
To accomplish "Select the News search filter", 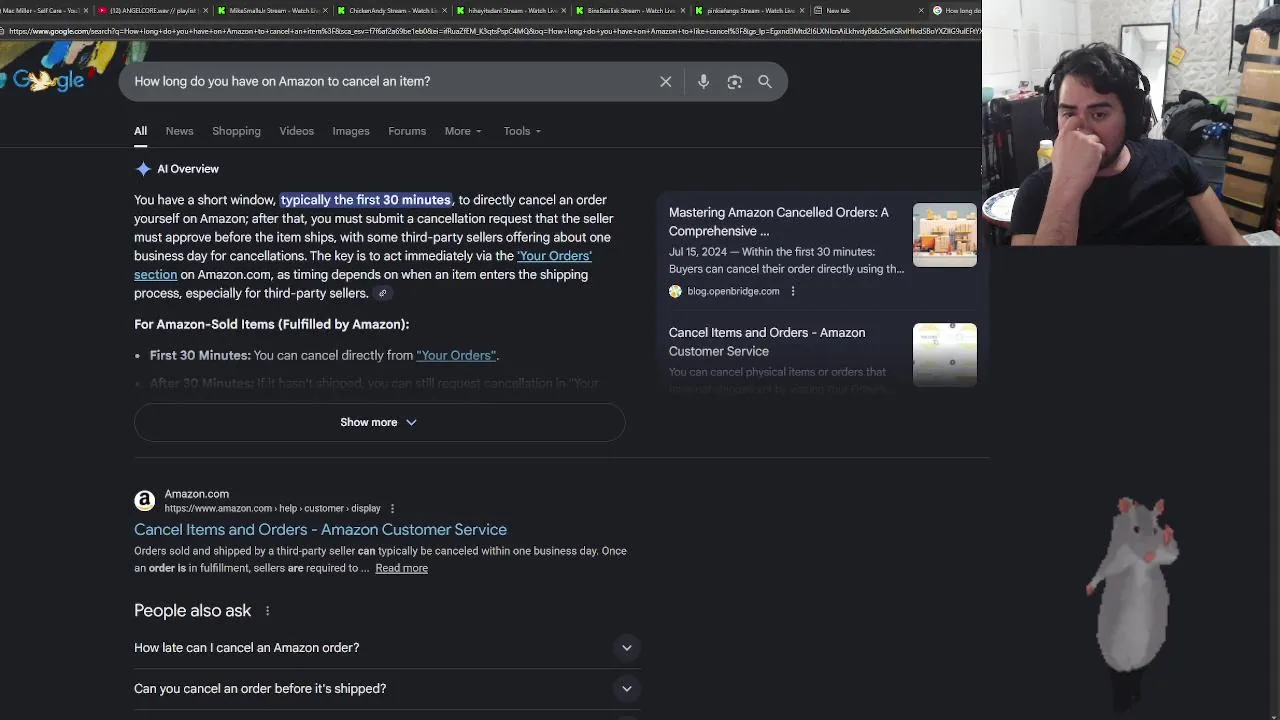I will pyautogui.click(x=179, y=131).
